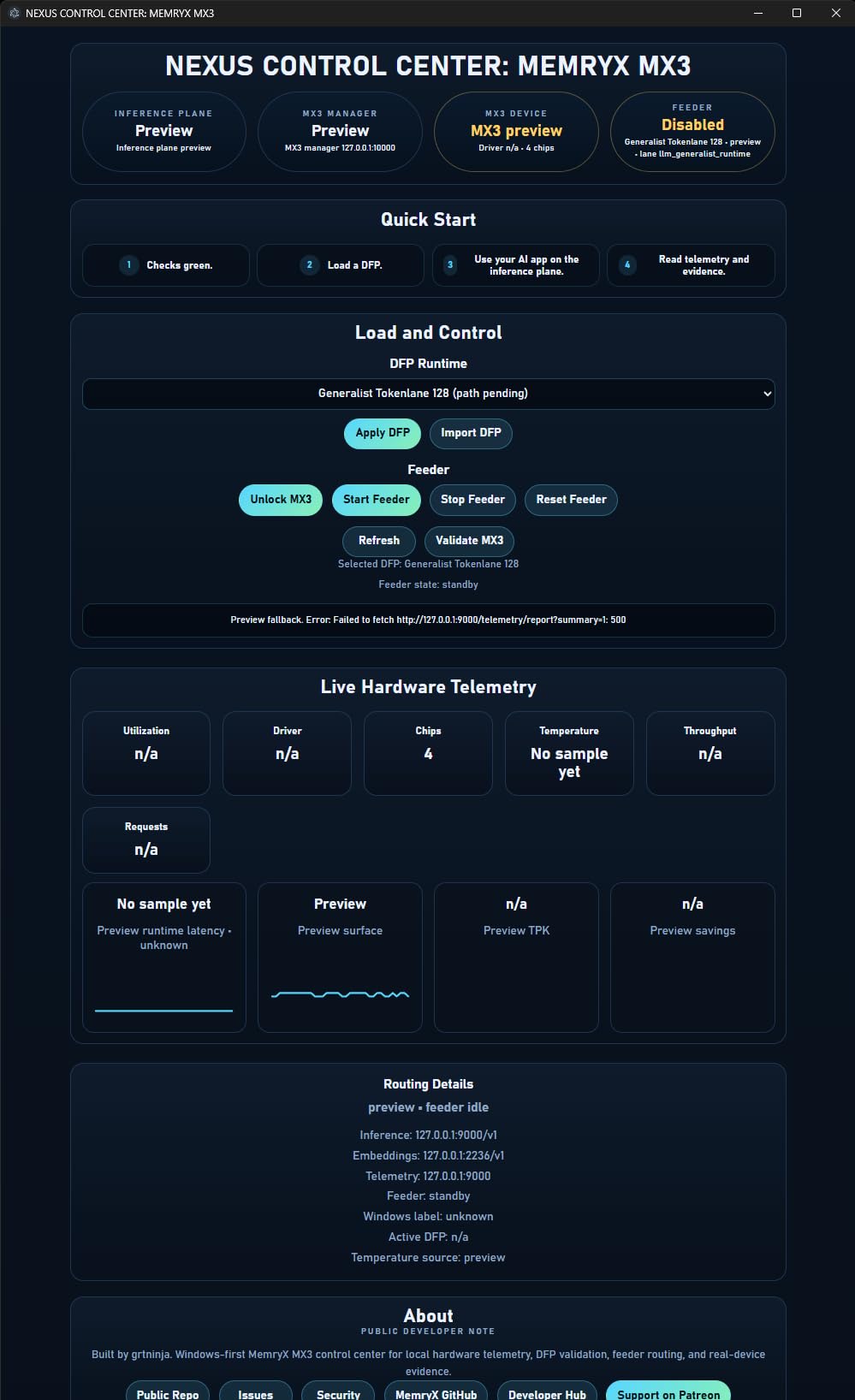Click Validate MX3
Viewport: 855px width, 1400px height.
point(470,541)
